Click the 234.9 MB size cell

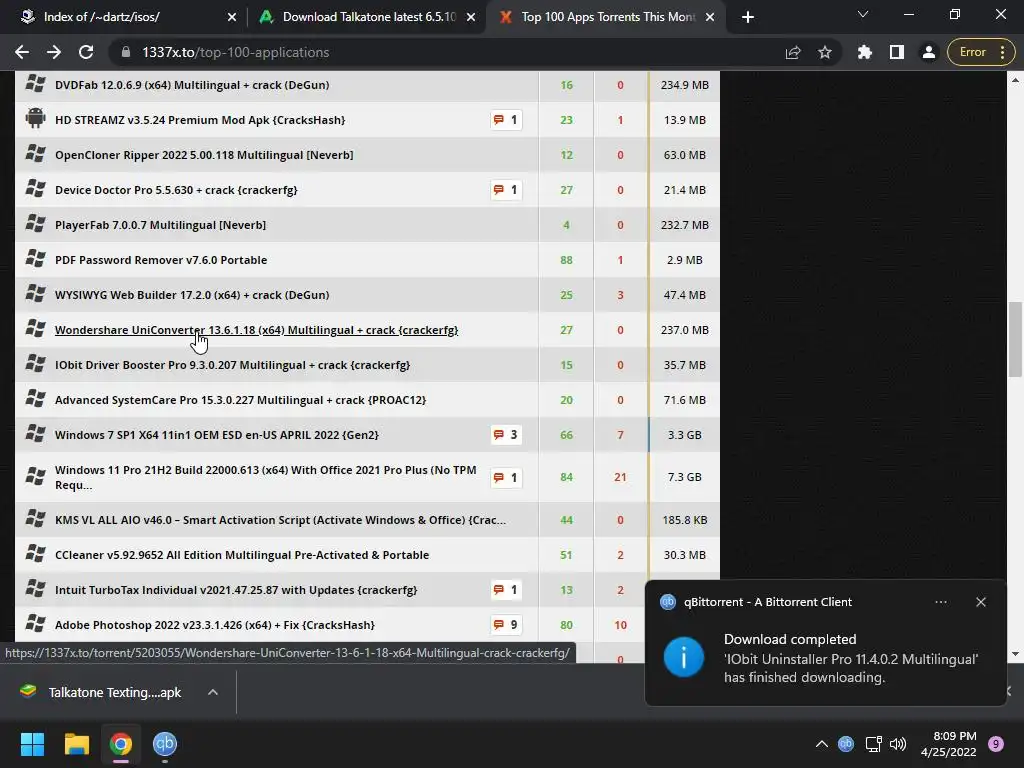pos(684,85)
